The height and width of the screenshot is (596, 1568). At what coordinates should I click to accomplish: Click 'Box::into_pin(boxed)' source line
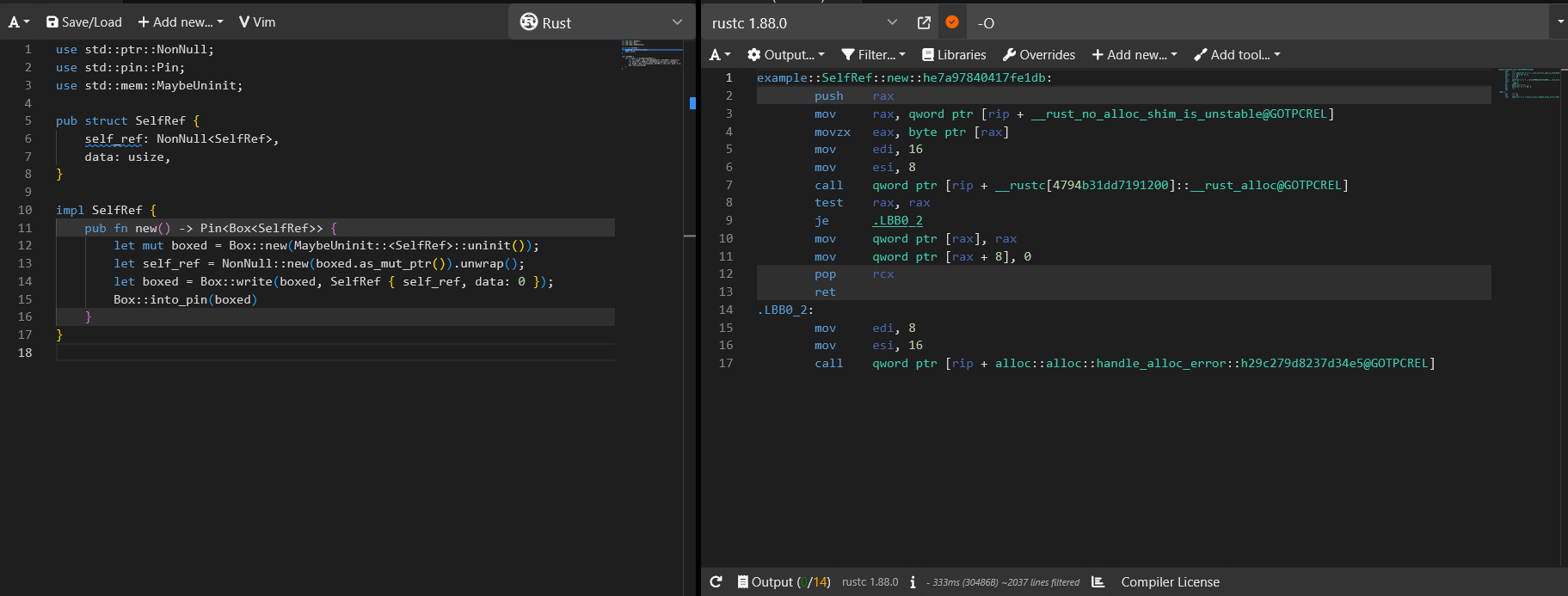186,300
